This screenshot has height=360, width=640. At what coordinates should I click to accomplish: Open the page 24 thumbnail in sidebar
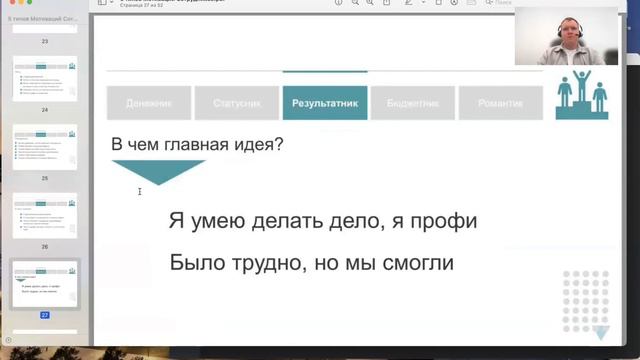tap(45, 79)
